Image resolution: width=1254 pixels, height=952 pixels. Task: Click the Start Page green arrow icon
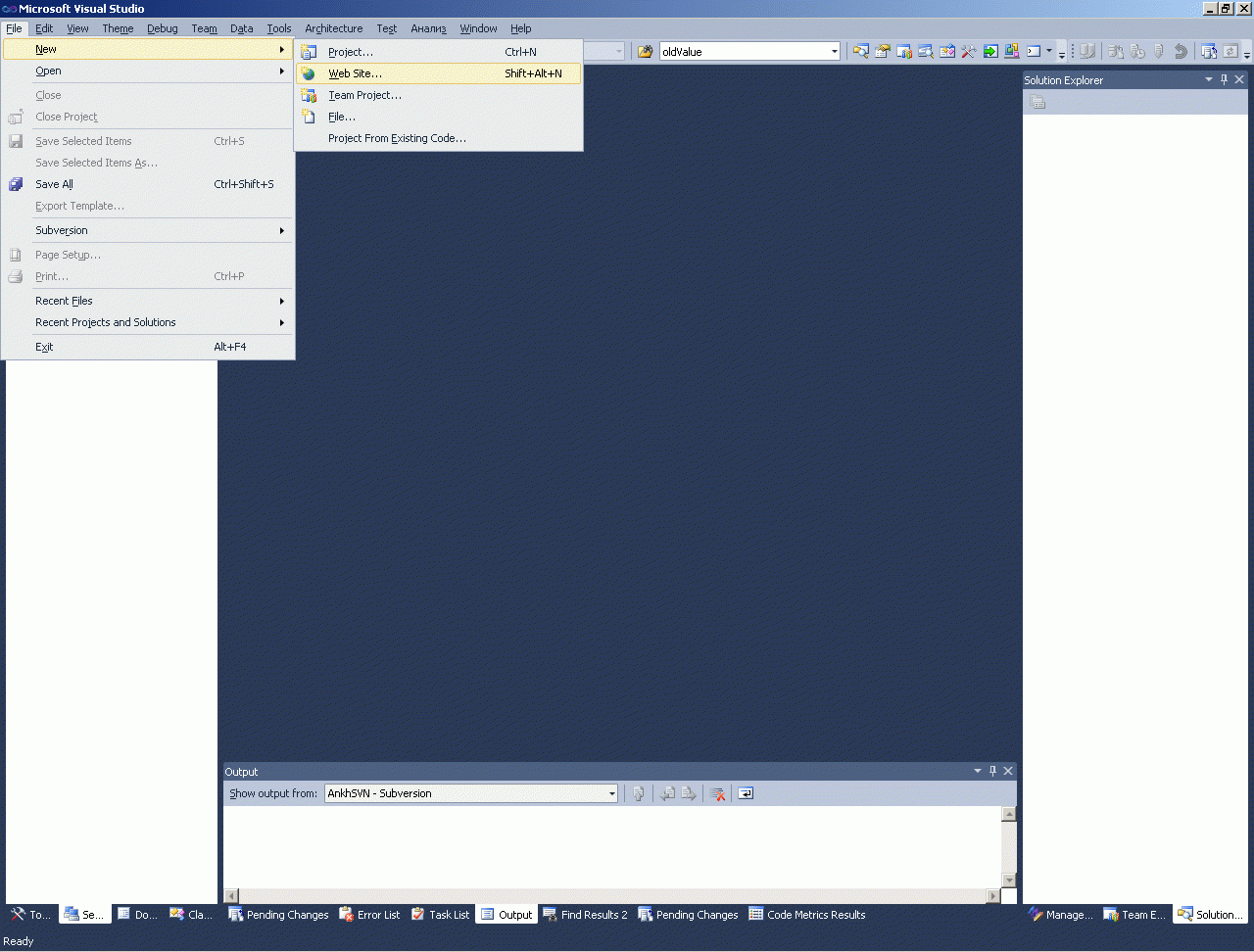point(990,52)
